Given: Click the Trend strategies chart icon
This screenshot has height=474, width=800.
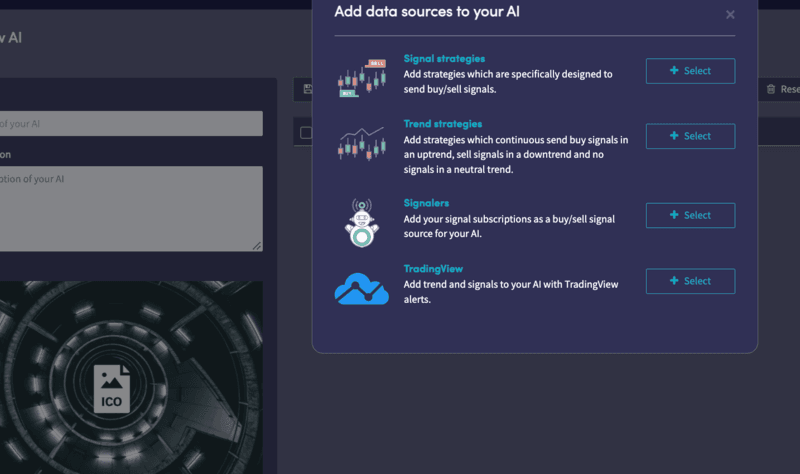Looking at the screenshot, I should click(362, 144).
